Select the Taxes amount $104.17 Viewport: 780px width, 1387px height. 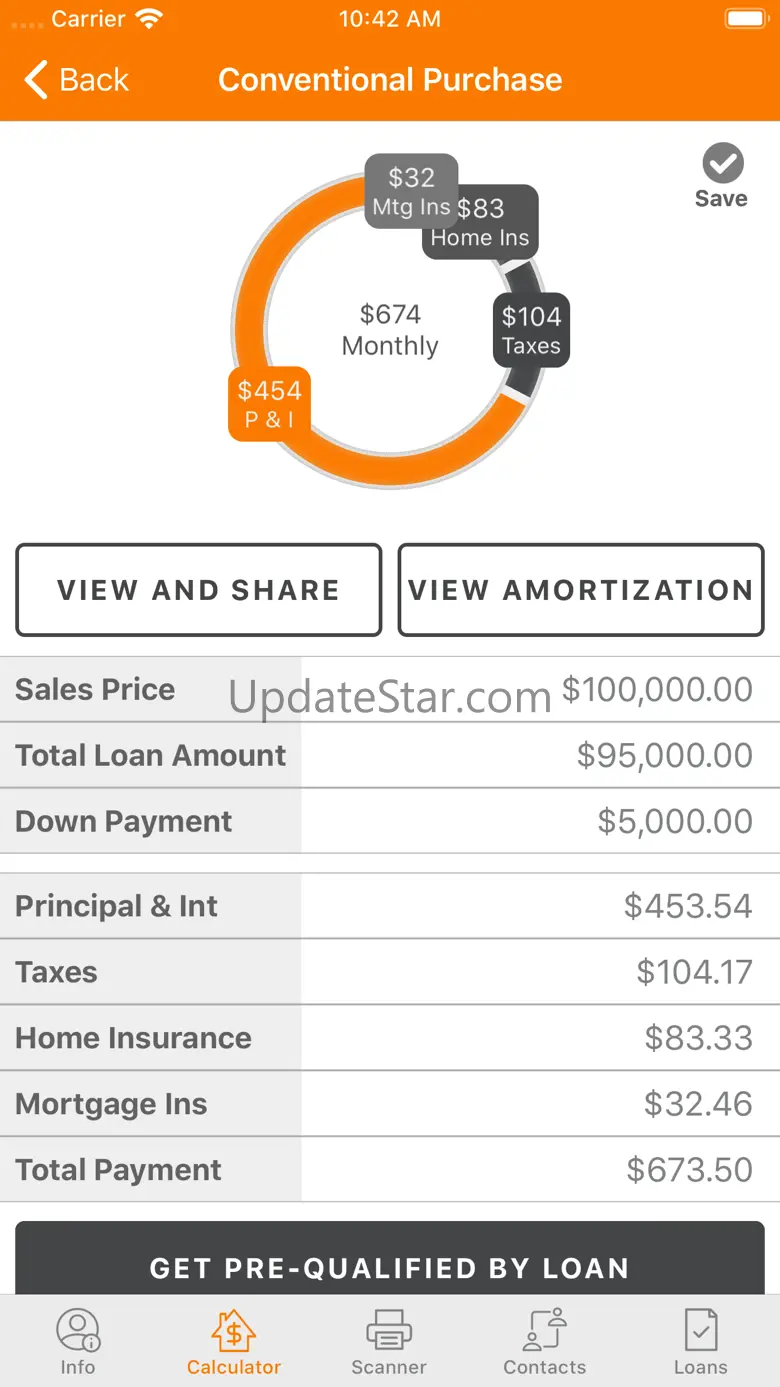[694, 972]
